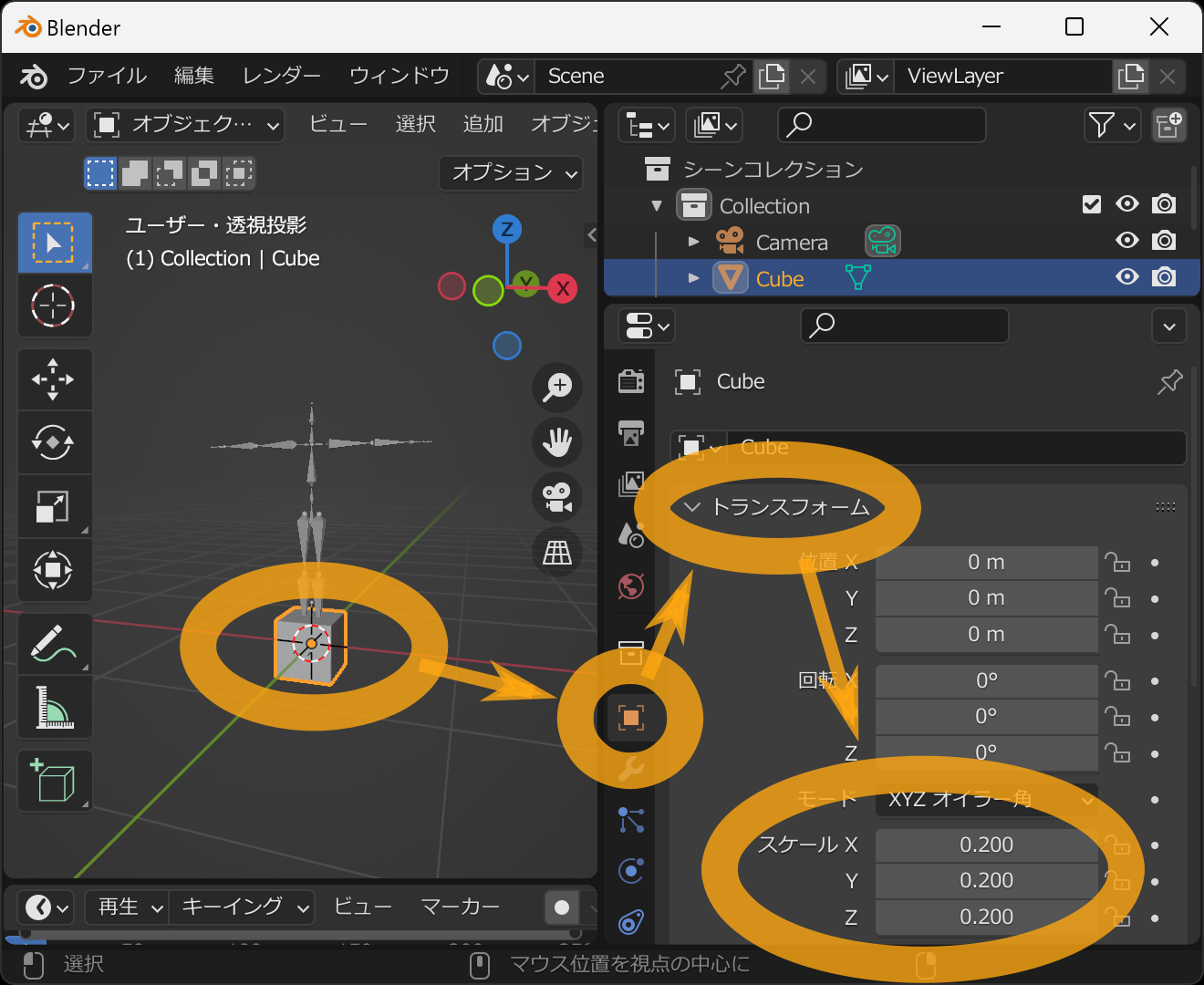Click the outliner search field
This screenshot has width=1204, height=985.
881,125
